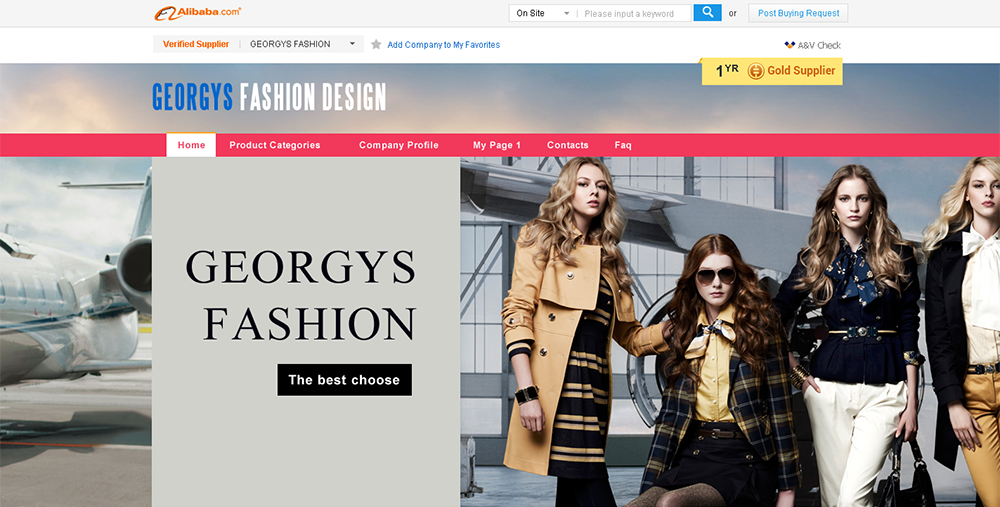
Task: Go to My Page 1 tab
Action: (497, 145)
